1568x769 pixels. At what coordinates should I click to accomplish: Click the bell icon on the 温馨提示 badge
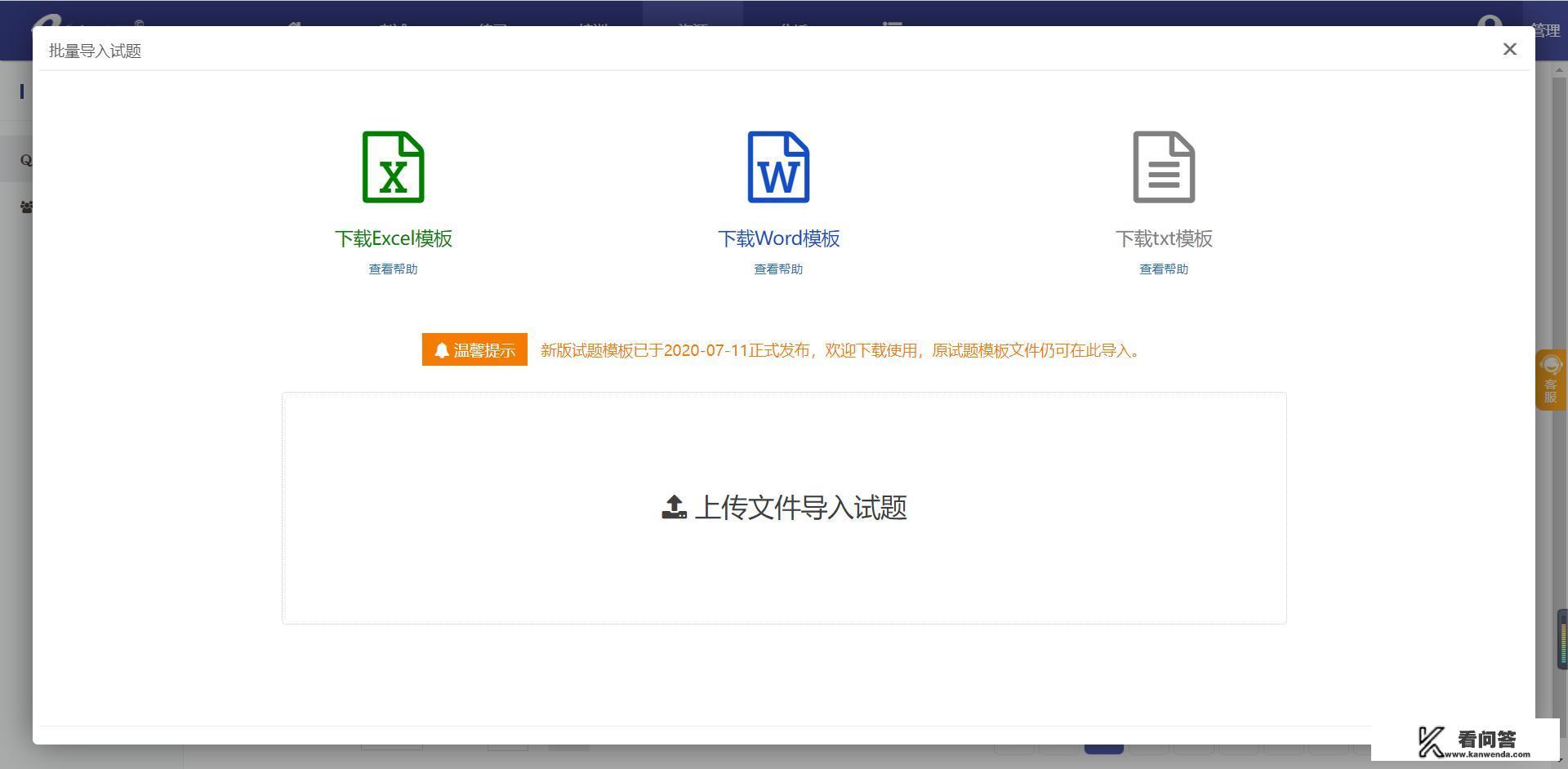(442, 349)
